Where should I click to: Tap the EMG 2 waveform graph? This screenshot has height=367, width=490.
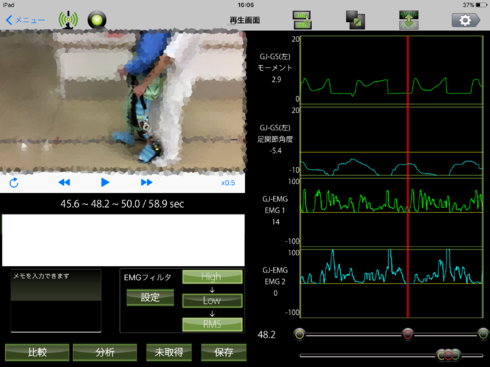click(x=391, y=283)
